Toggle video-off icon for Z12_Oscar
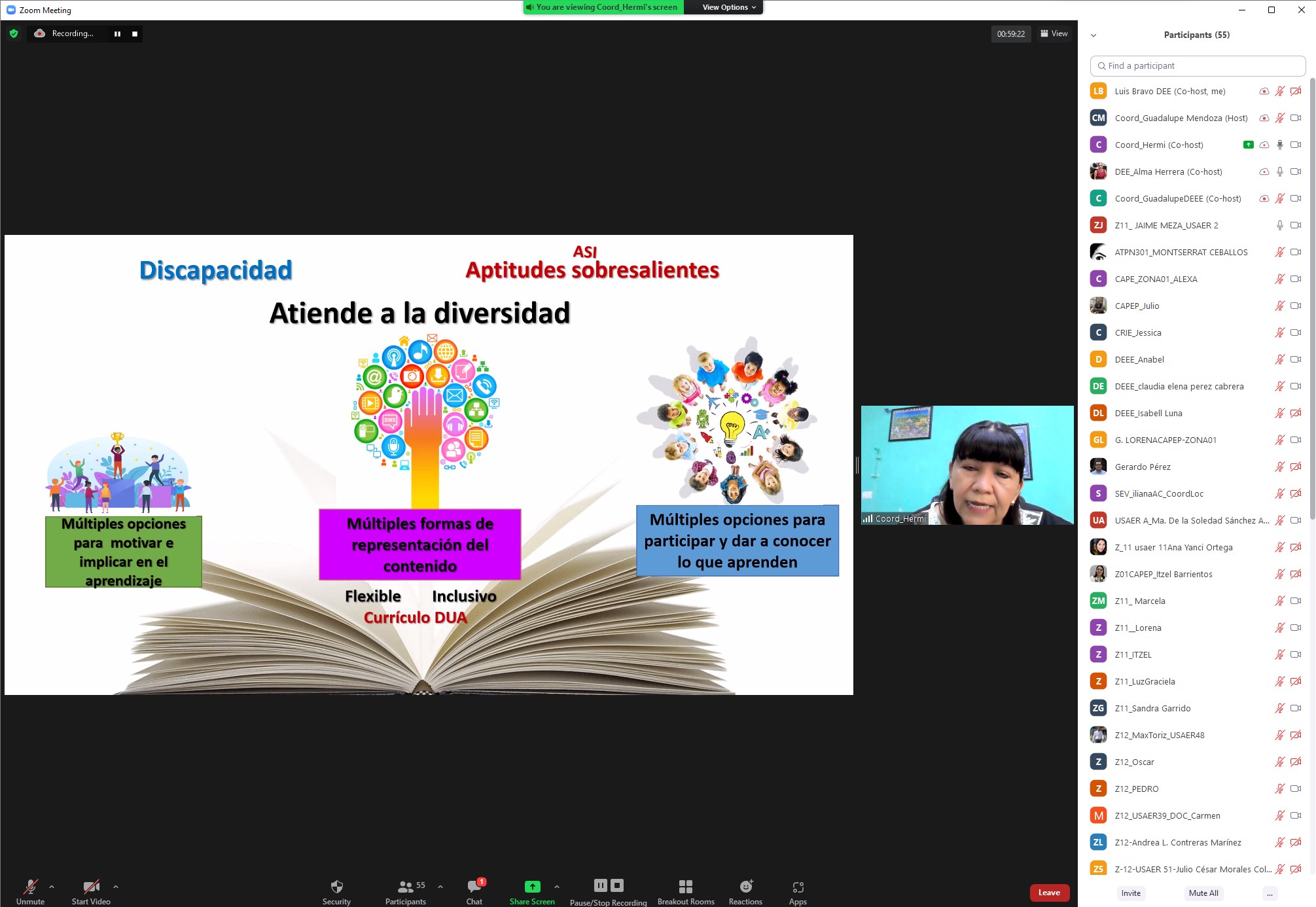1316x907 pixels. (x=1295, y=762)
